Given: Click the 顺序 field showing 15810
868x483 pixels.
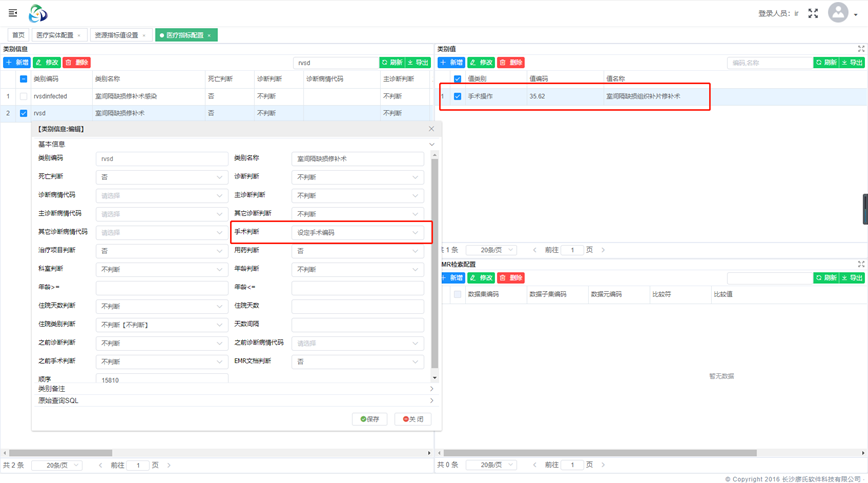Looking at the screenshot, I should [x=162, y=379].
